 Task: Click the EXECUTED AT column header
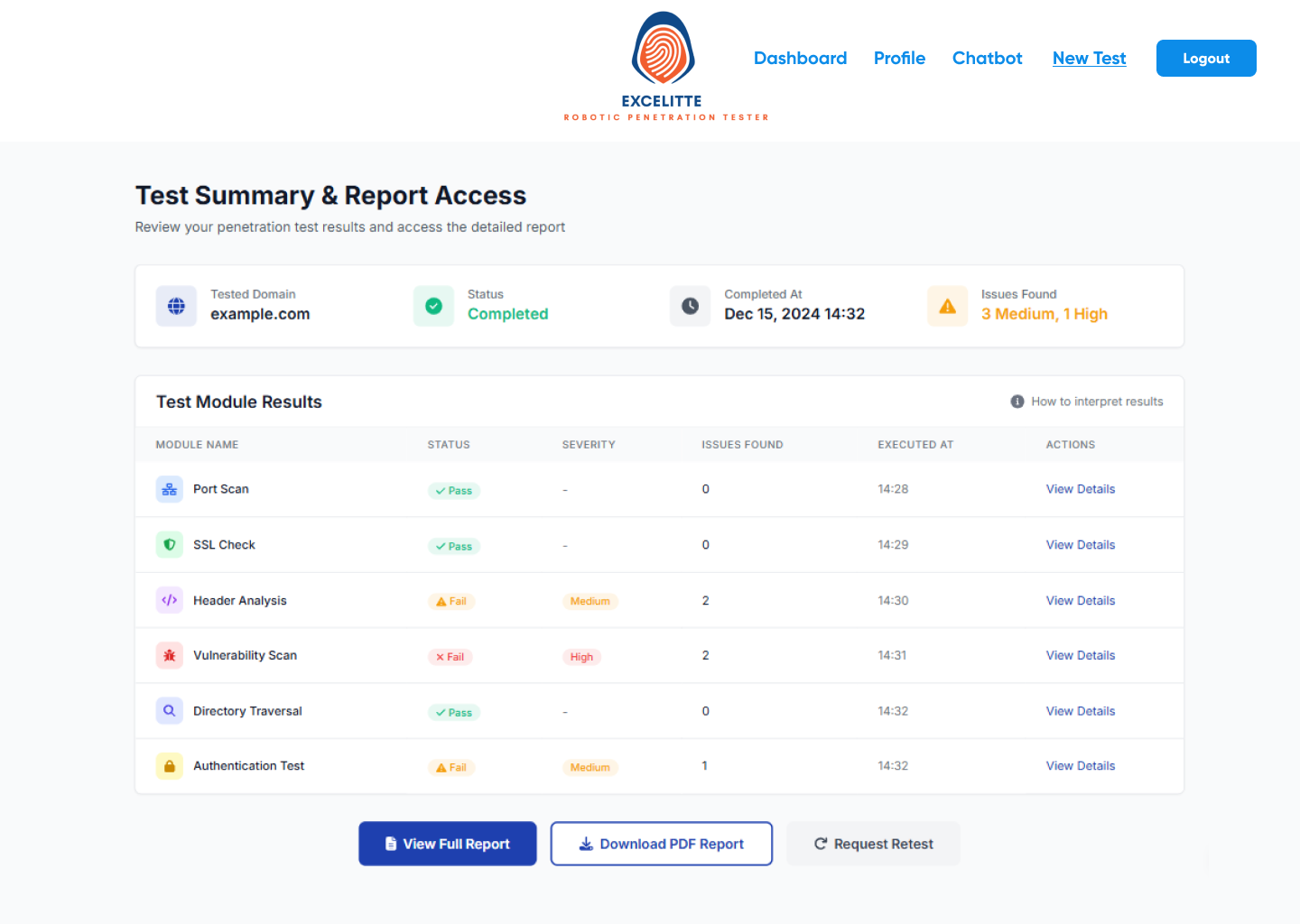(915, 445)
